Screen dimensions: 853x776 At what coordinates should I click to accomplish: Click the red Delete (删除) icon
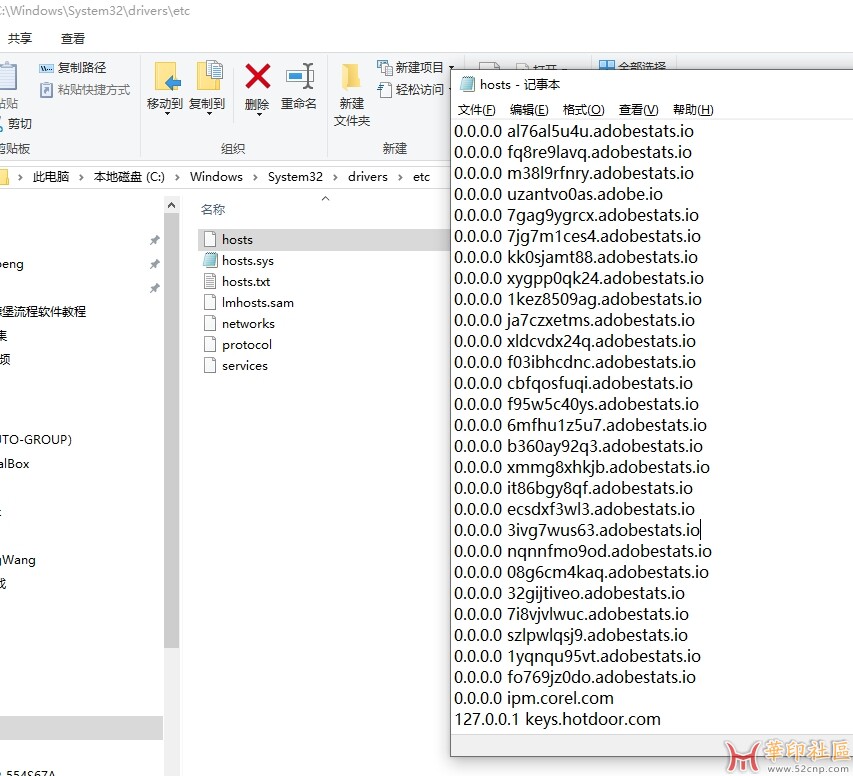click(258, 76)
